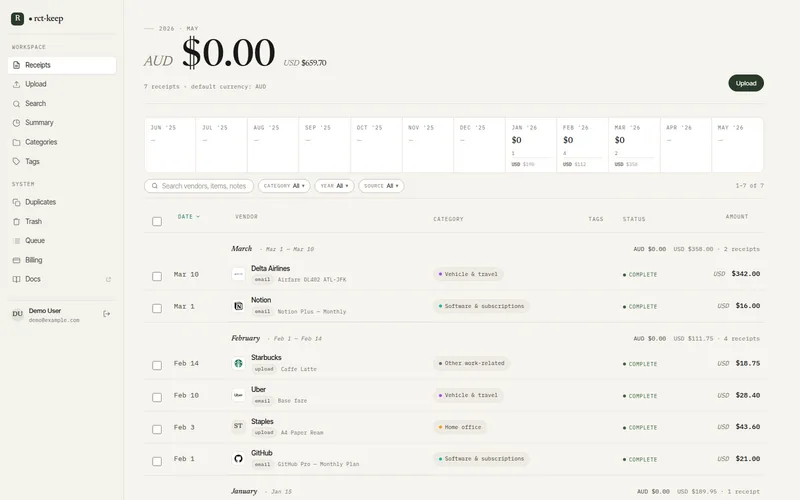
Task: Click 'Airfare DL402 ATL-JFK' description
Action: [x=312, y=280]
